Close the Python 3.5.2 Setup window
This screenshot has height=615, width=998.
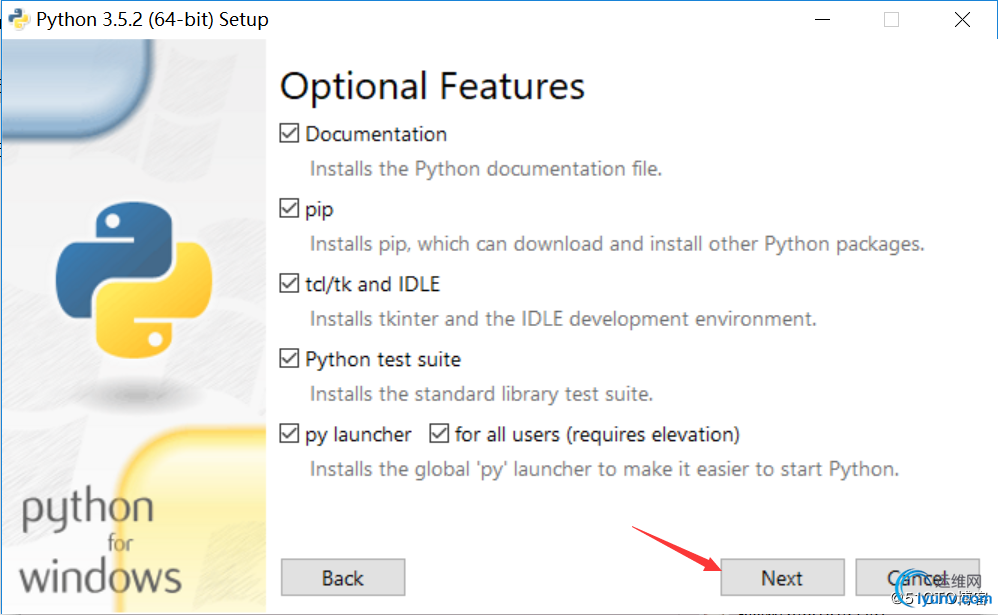[x=962, y=19]
